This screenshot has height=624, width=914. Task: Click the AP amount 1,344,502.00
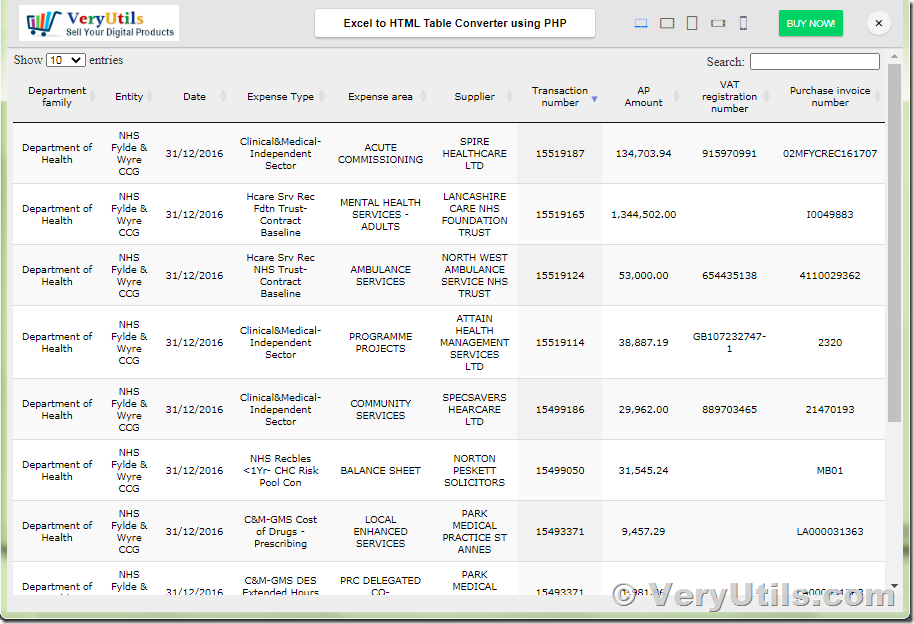644,215
